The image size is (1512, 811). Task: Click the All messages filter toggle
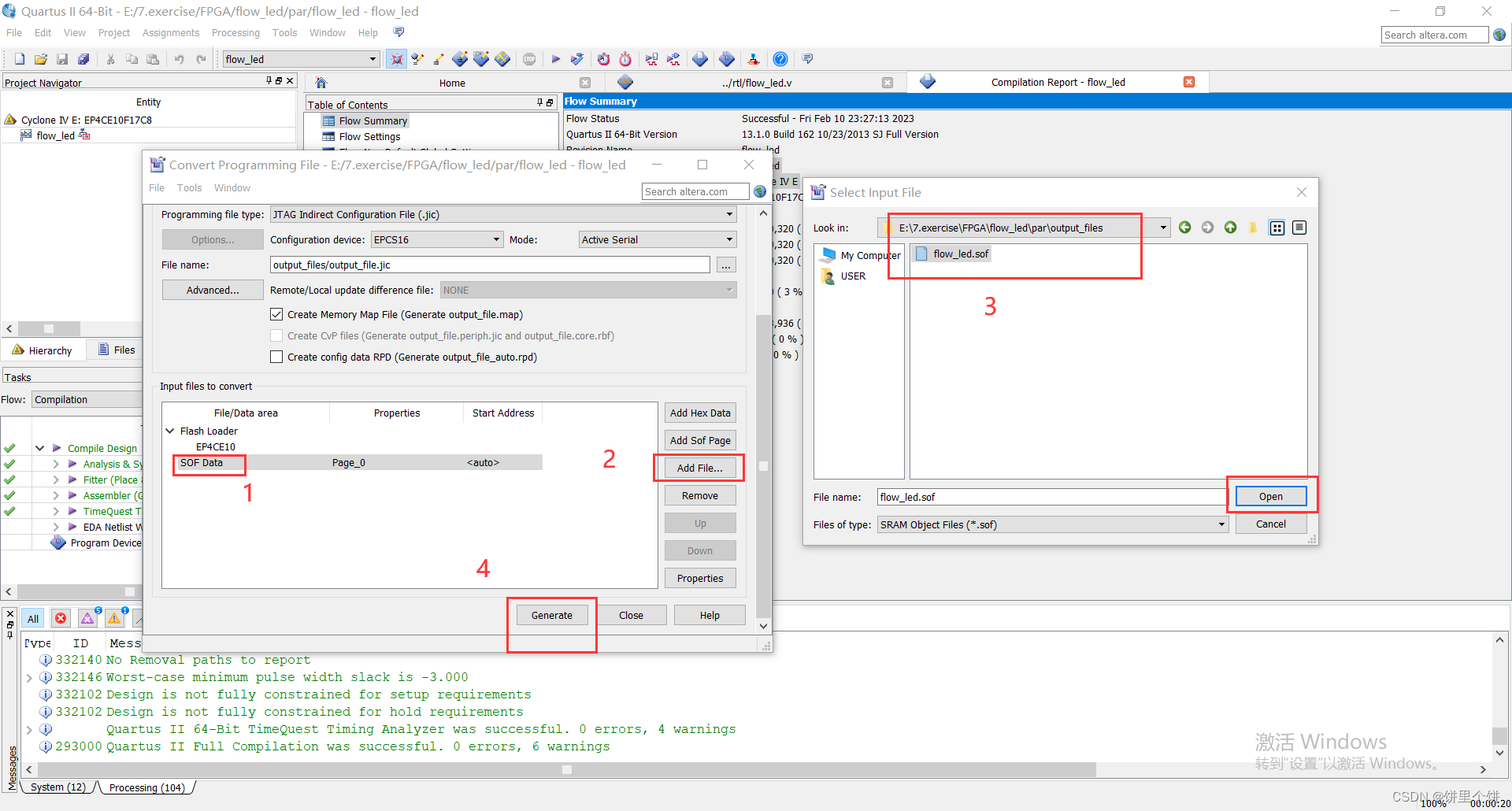(33, 618)
